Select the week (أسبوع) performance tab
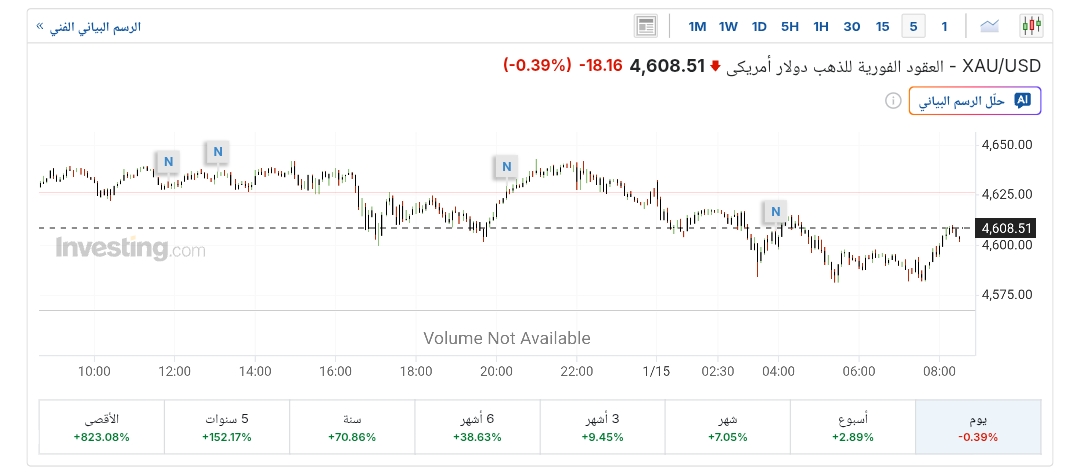The width and height of the screenshot is (1080, 474). pyautogui.click(x=853, y=427)
